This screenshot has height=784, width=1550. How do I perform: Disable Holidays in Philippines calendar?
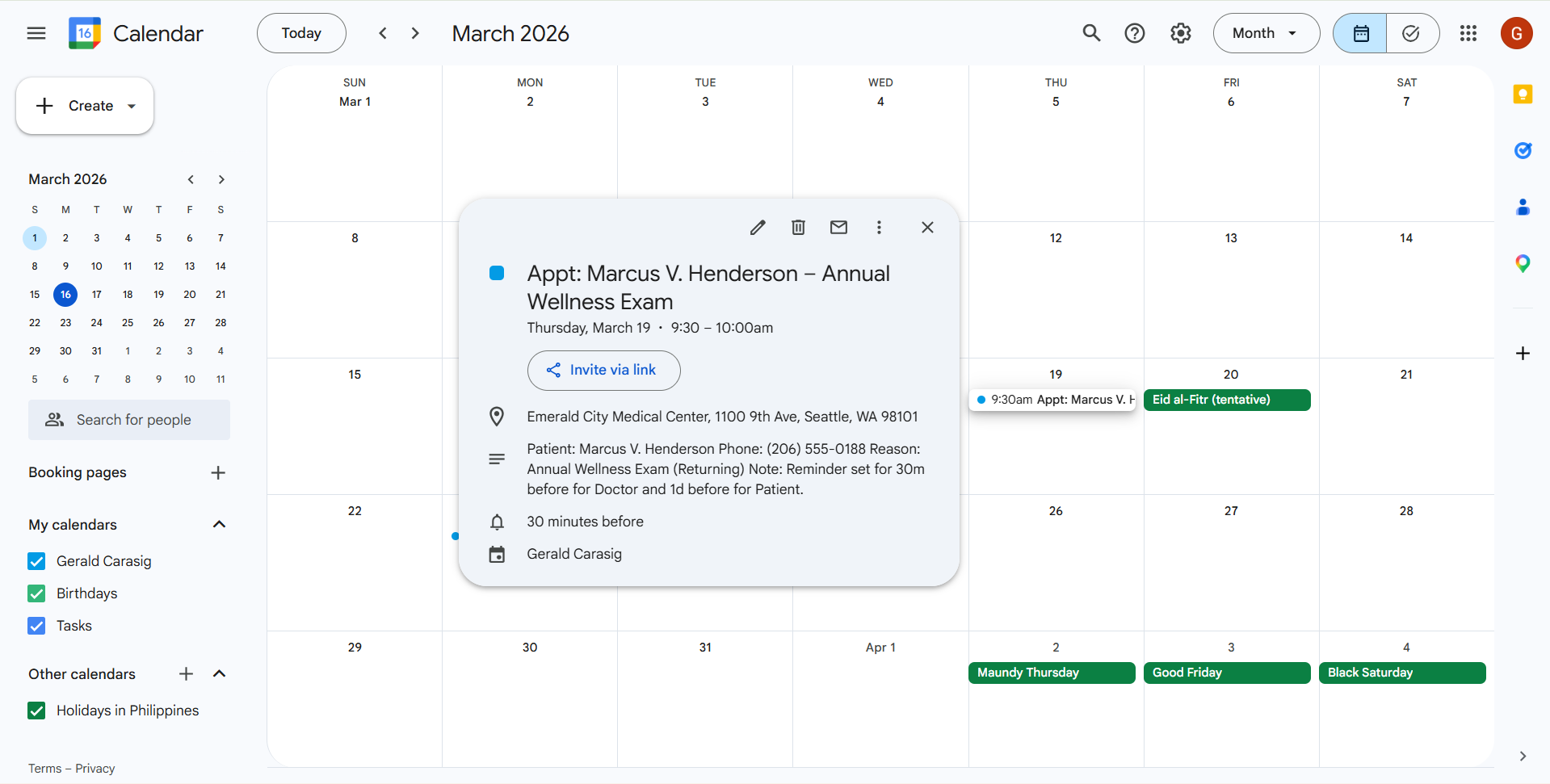37,711
